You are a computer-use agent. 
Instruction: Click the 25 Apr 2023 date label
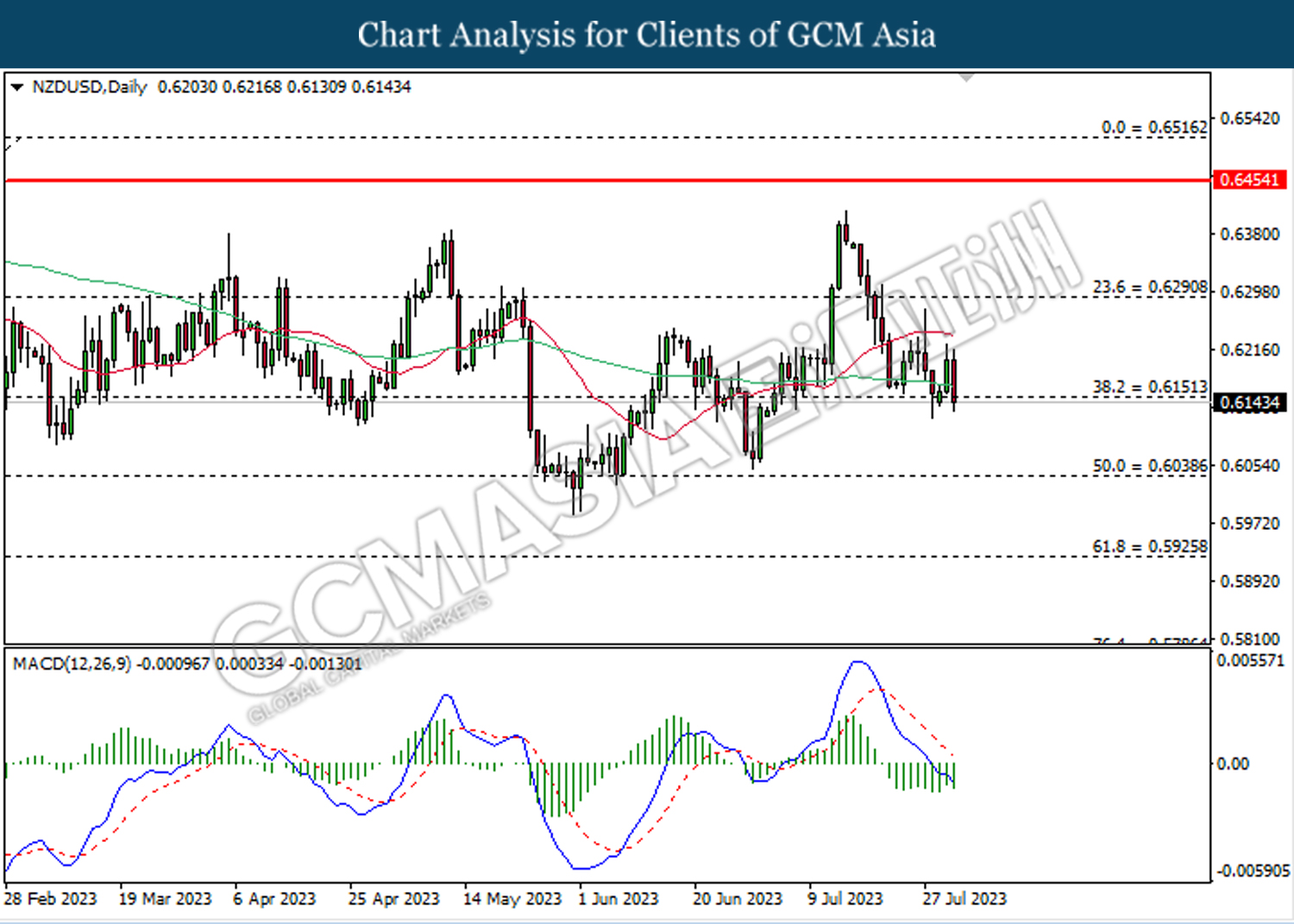[394, 899]
